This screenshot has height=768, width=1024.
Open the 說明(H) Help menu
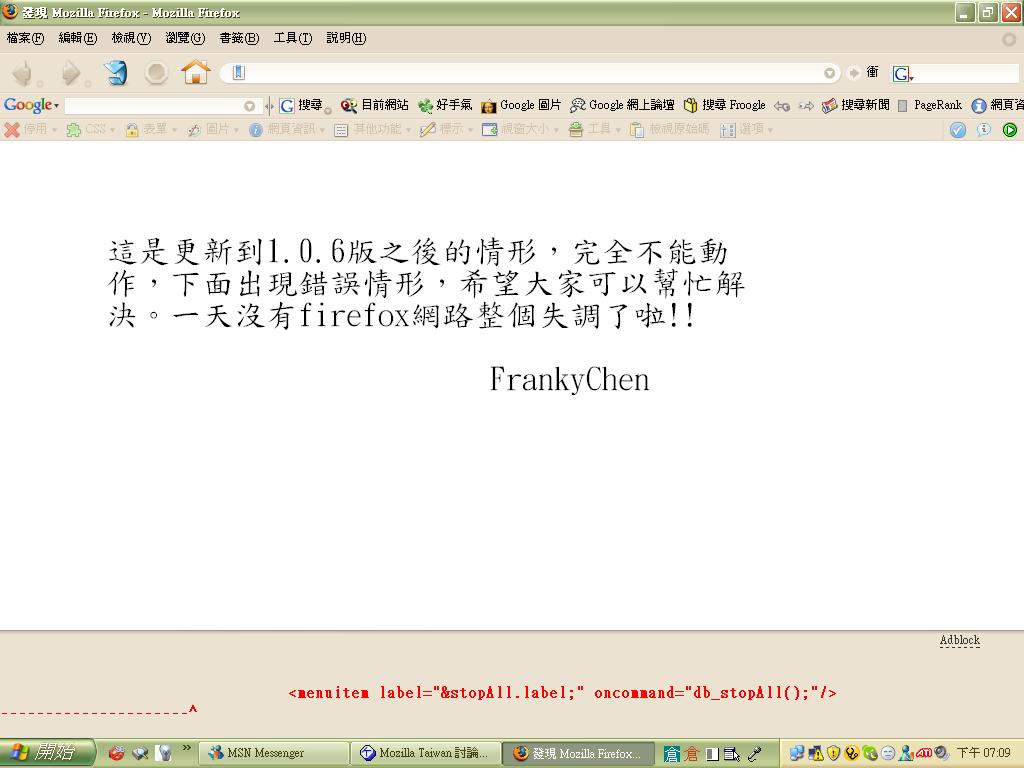click(x=346, y=38)
